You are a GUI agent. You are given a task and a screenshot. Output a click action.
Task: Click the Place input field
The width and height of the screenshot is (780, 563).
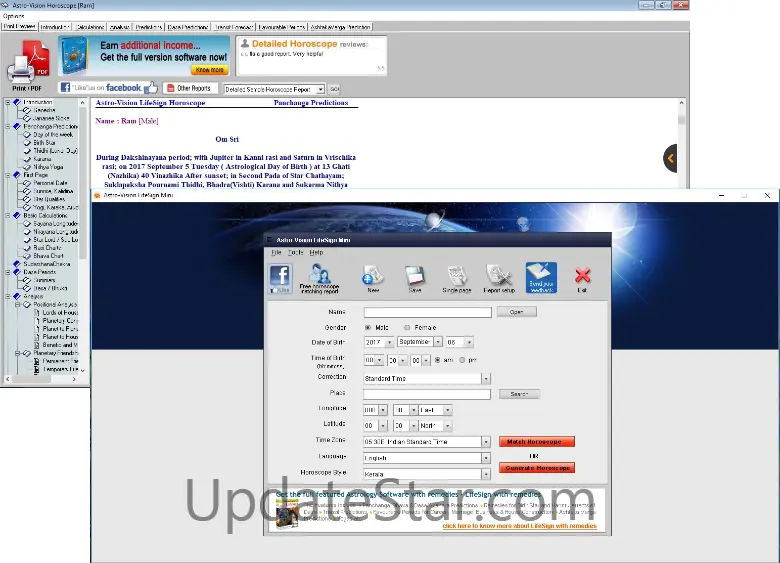tap(427, 394)
